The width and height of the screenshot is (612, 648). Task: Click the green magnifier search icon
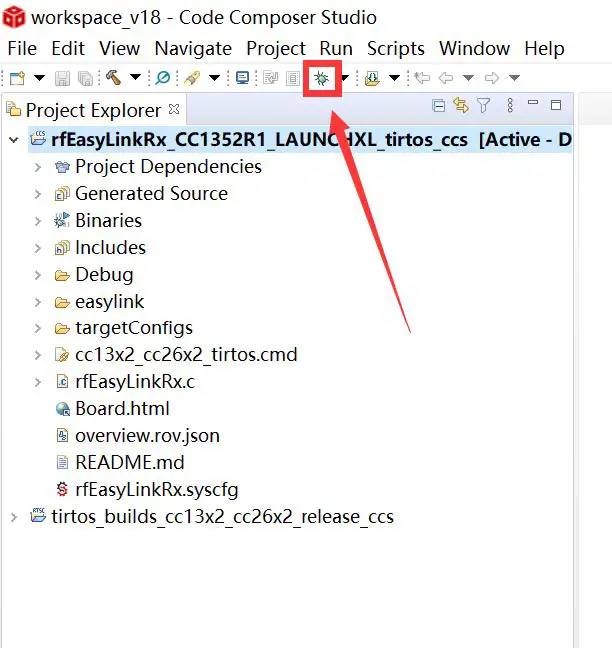pyautogui.click(x=162, y=78)
